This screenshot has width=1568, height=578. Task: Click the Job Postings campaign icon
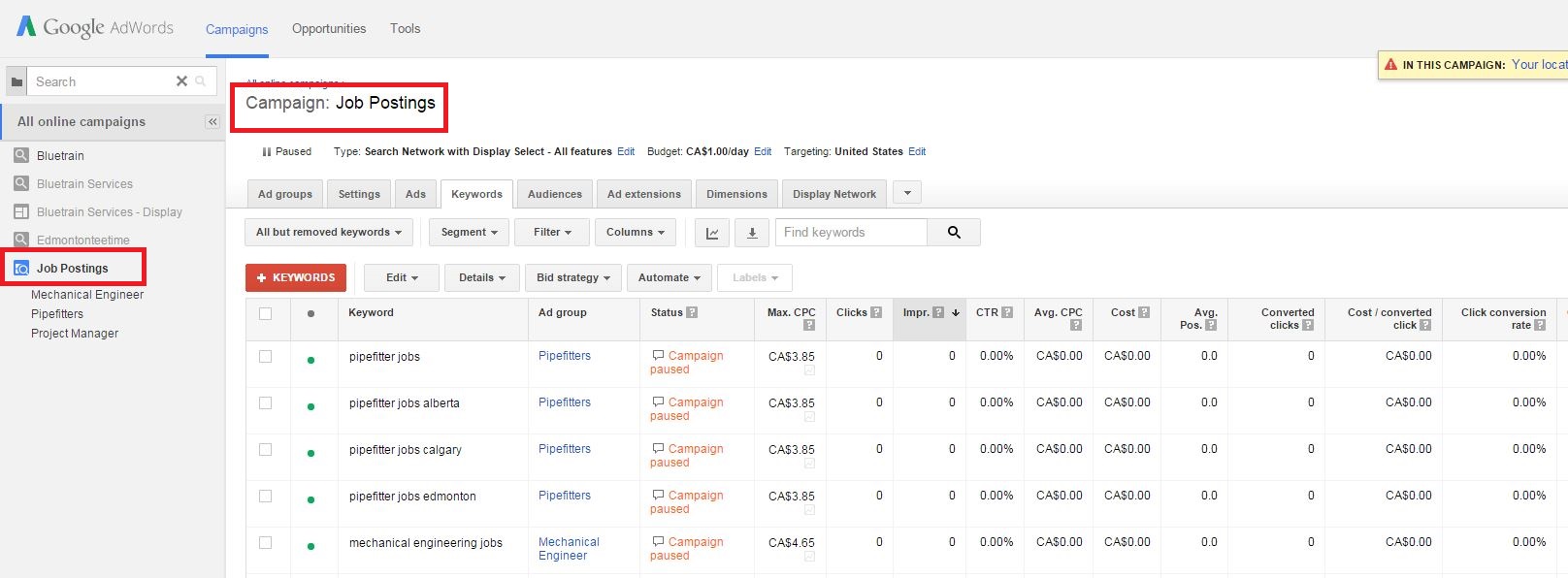21,268
